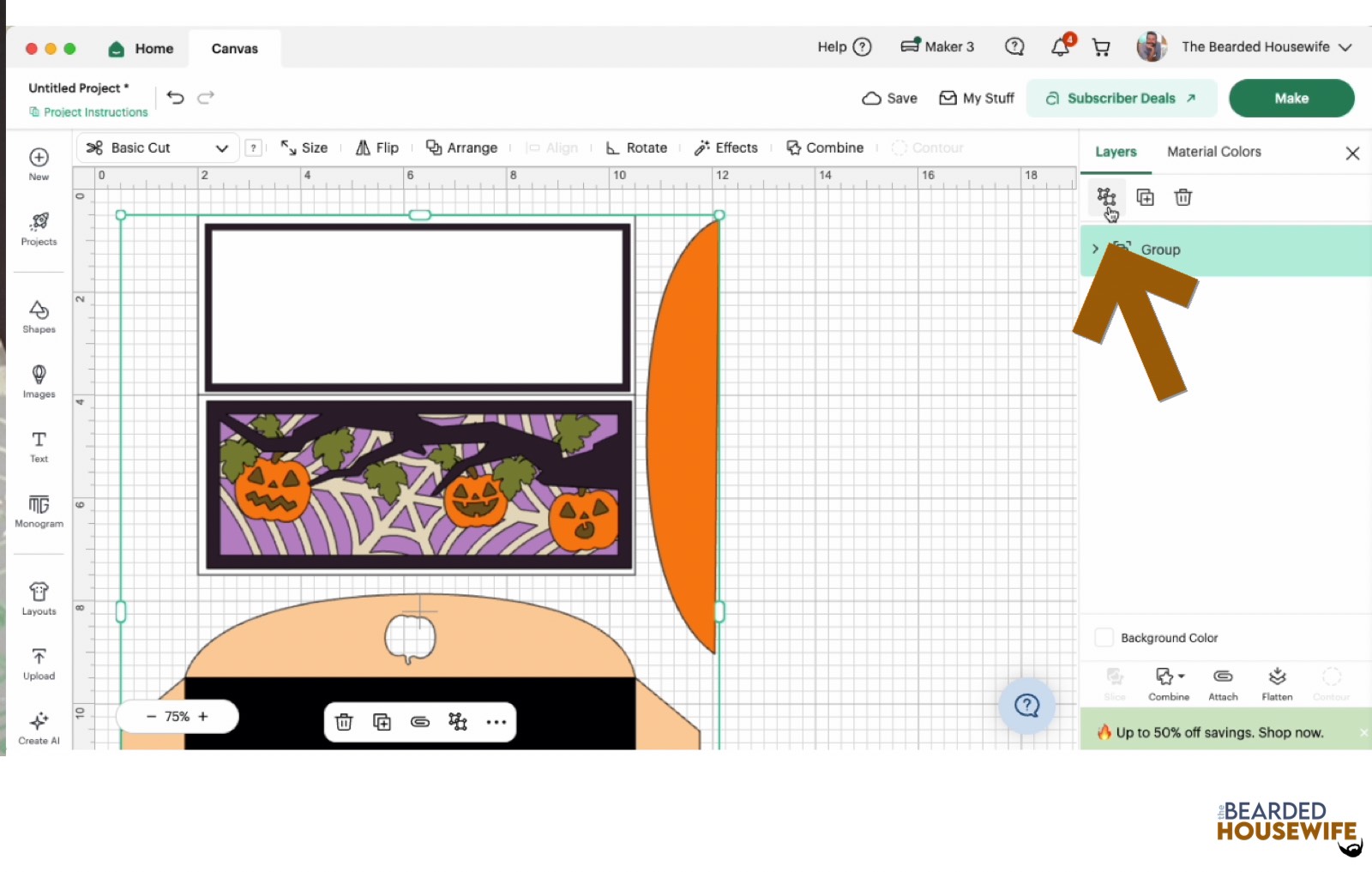This screenshot has height=872, width=1372.
Task: Click the Flatten button in Layers panel
Action: coord(1277,684)
